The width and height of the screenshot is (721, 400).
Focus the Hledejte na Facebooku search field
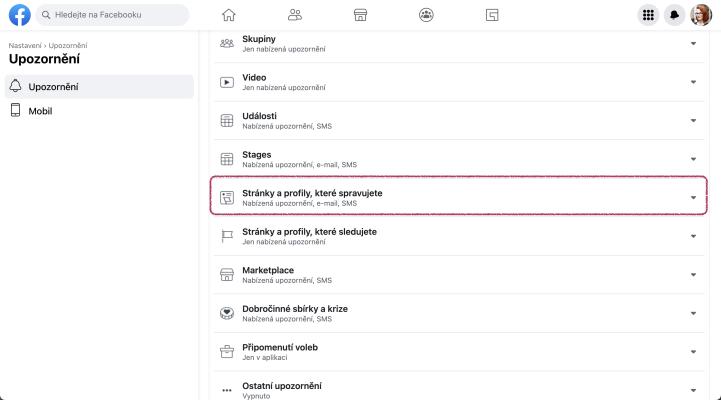(113, 15)
